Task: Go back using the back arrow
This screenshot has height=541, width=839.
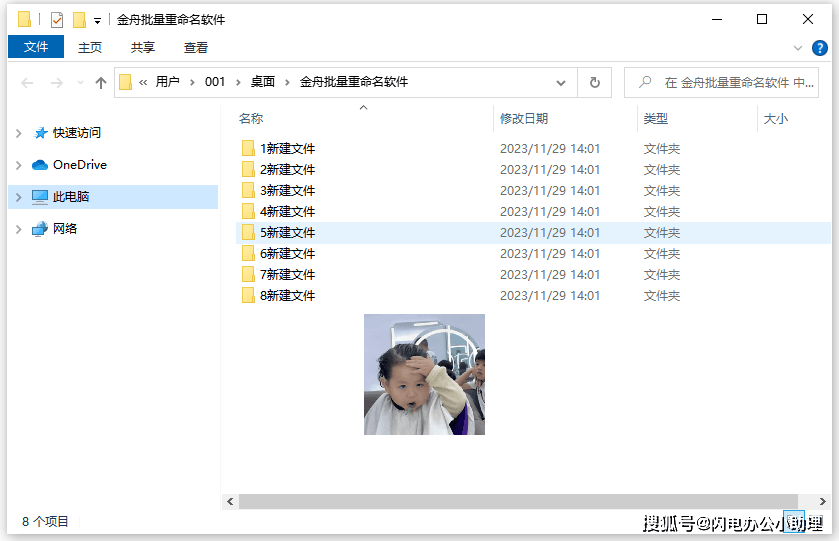Action: (27, 83)
